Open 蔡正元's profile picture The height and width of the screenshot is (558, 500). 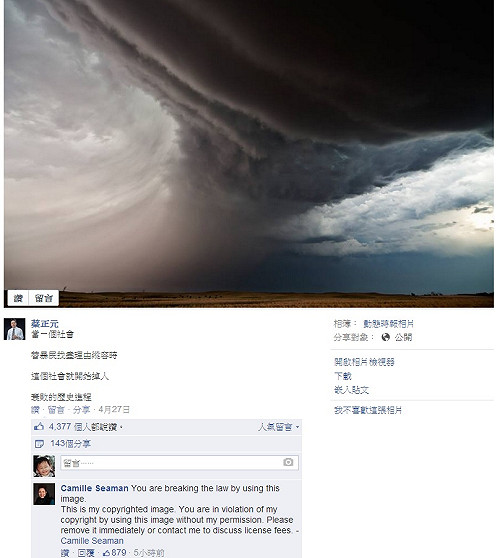point(14,329)
